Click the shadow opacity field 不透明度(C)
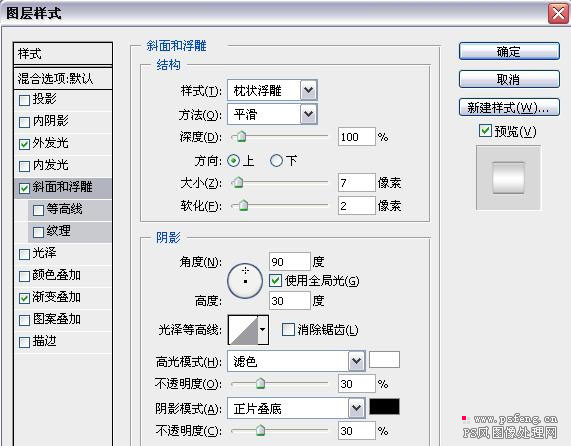The width and height of the screenshot is (571, 446). [x=357, y=431]
